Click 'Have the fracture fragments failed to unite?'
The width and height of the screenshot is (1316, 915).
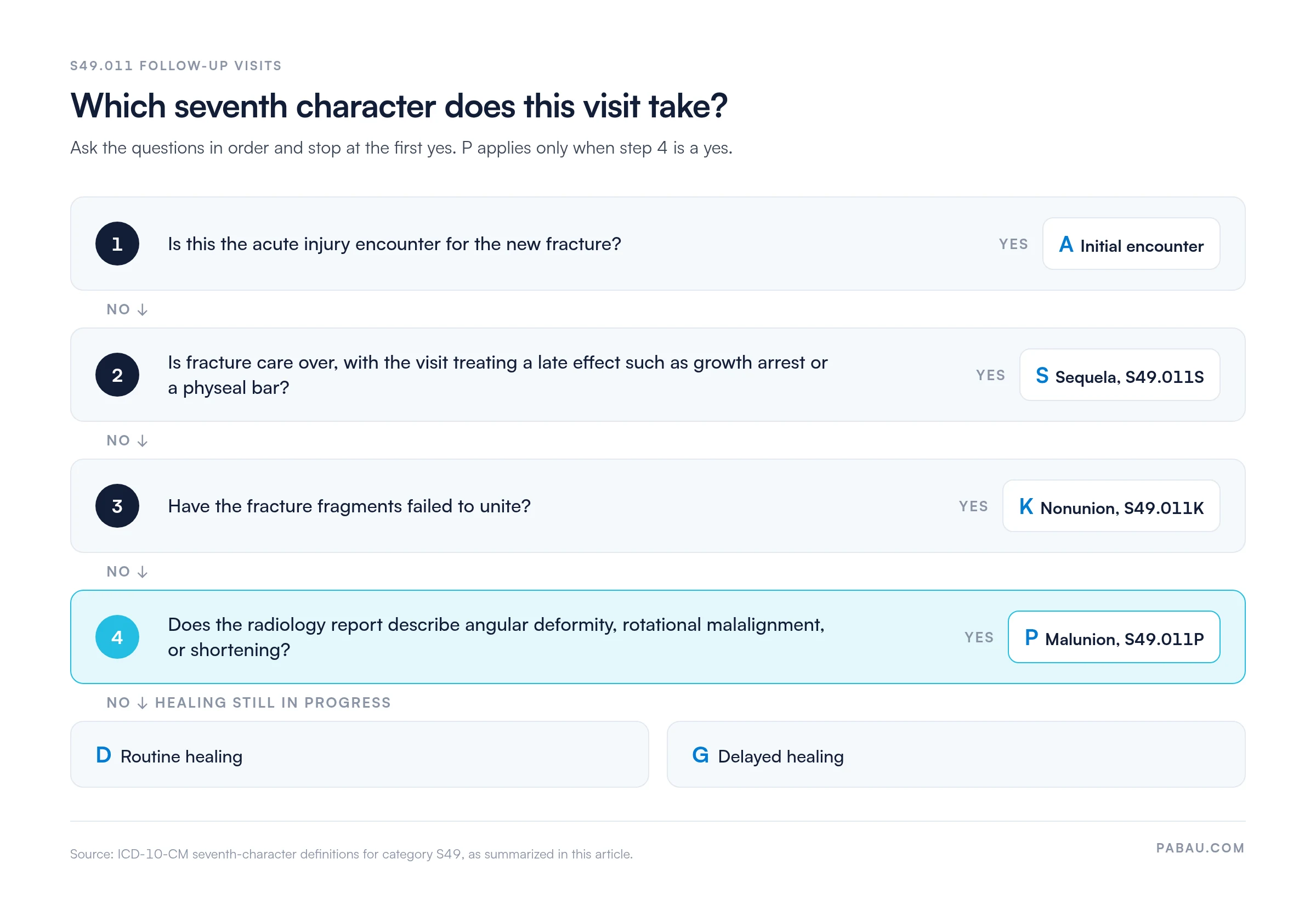[x=349, y=506]
